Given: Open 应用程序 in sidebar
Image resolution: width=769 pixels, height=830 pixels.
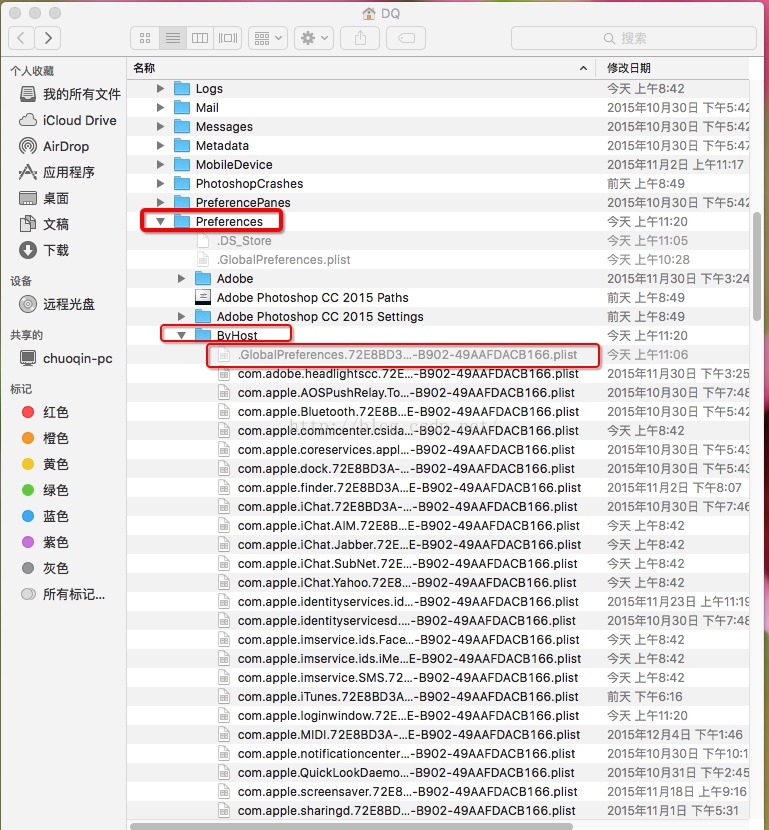Looking at the screenshot, I should point(57,172).
